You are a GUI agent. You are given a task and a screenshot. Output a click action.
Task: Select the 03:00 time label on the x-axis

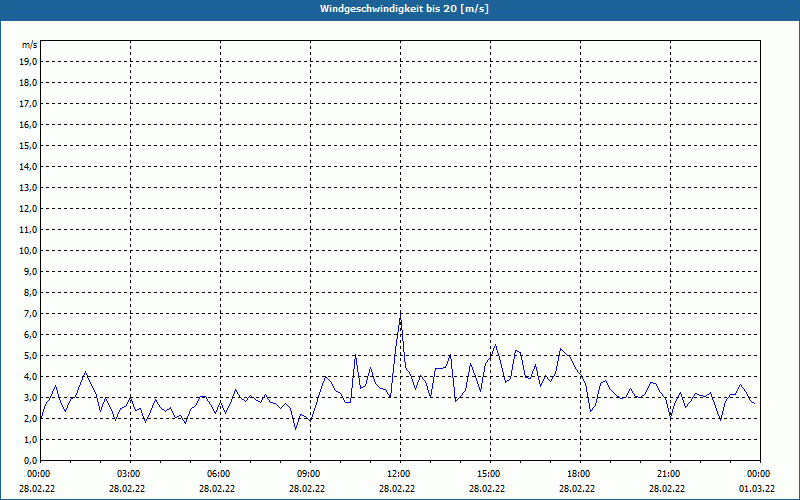click(129, 474)
